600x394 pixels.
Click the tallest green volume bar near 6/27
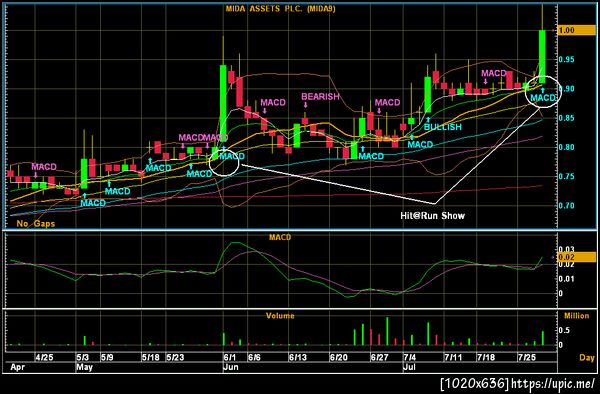(x=387, y=331)
